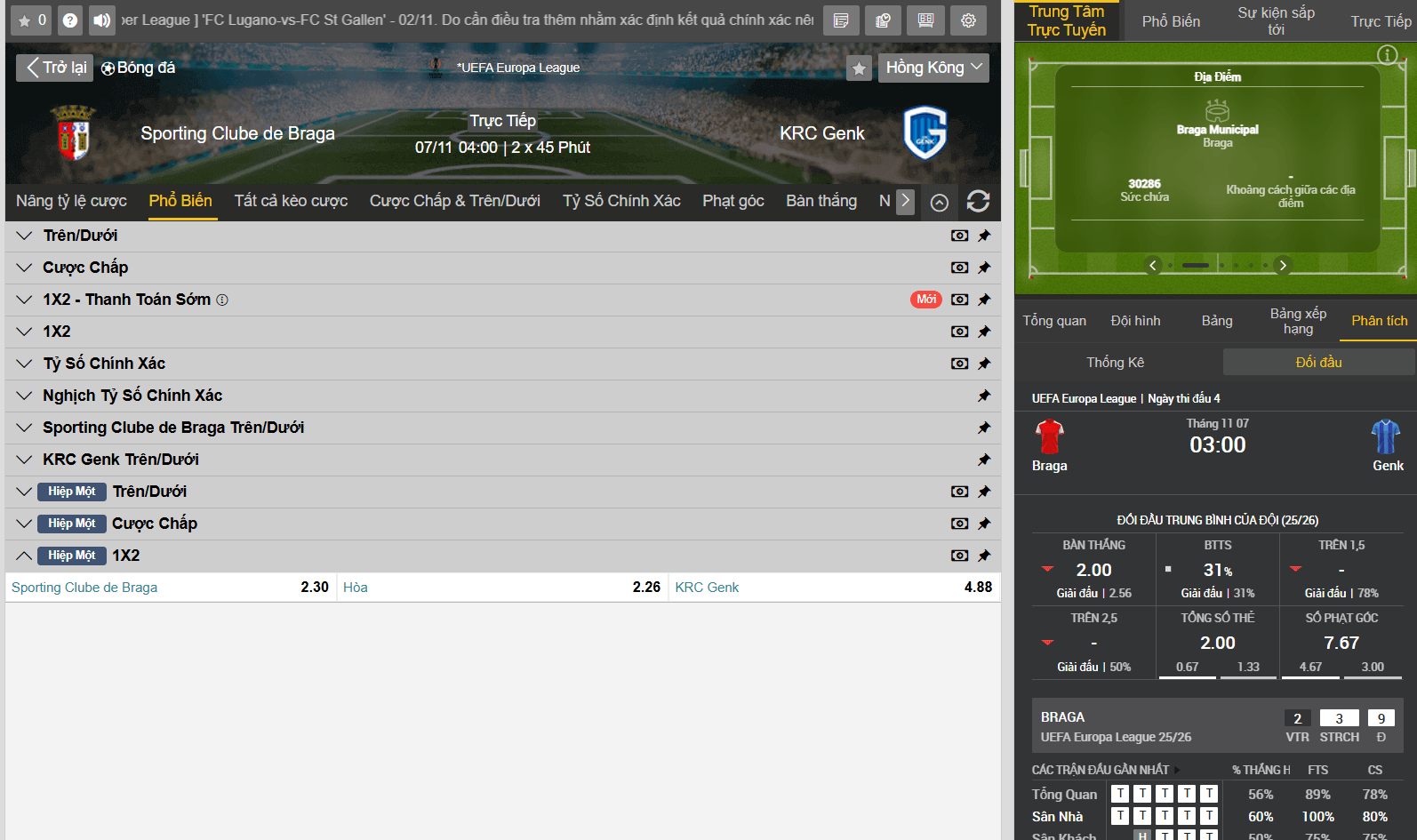This screenshot has width=1417, height=840.
Task: Go back using the Trở lại button
Action: 54,68
